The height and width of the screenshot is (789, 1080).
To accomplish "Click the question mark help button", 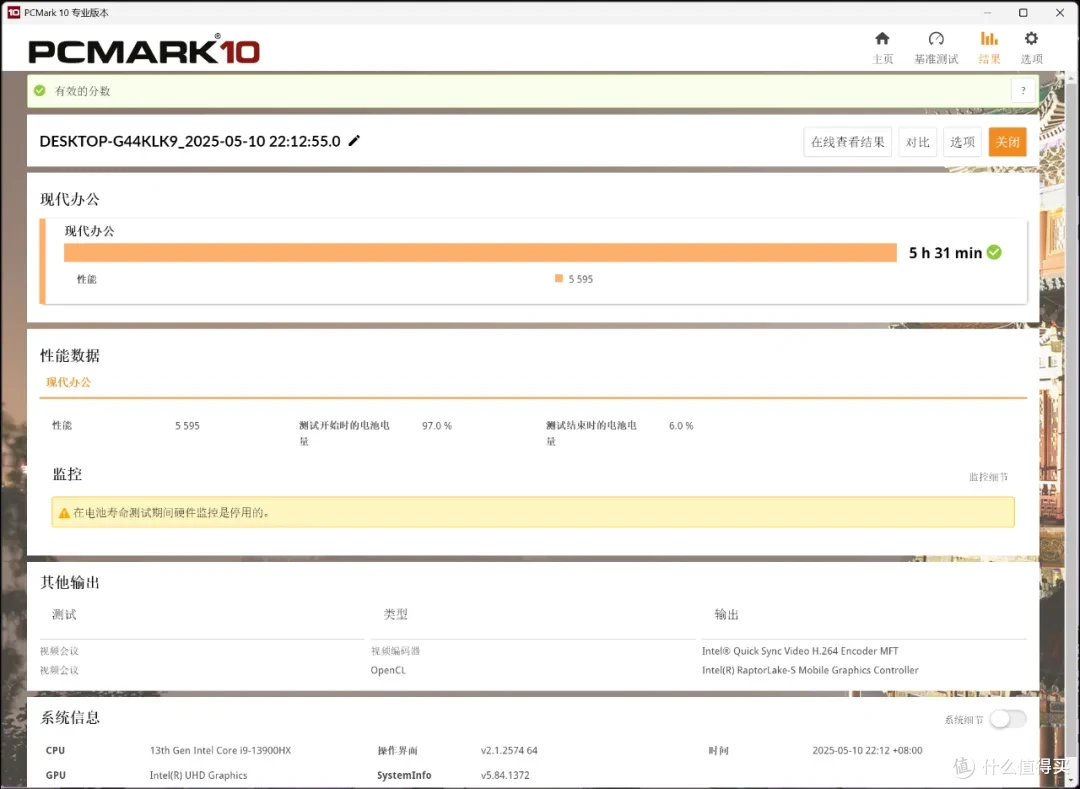I will pos(1023,91).
